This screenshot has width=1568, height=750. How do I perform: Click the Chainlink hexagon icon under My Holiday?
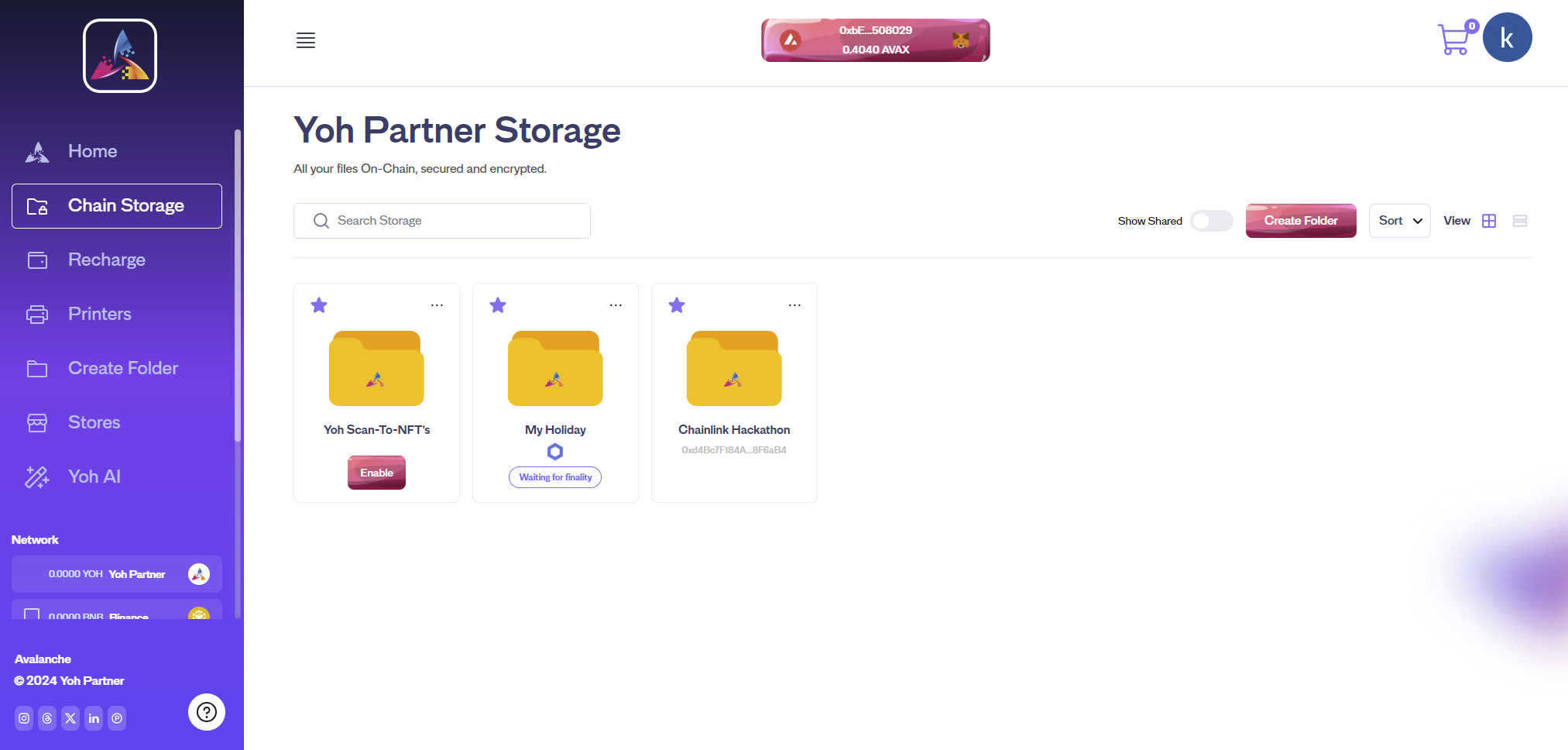[x=555, y=452]
